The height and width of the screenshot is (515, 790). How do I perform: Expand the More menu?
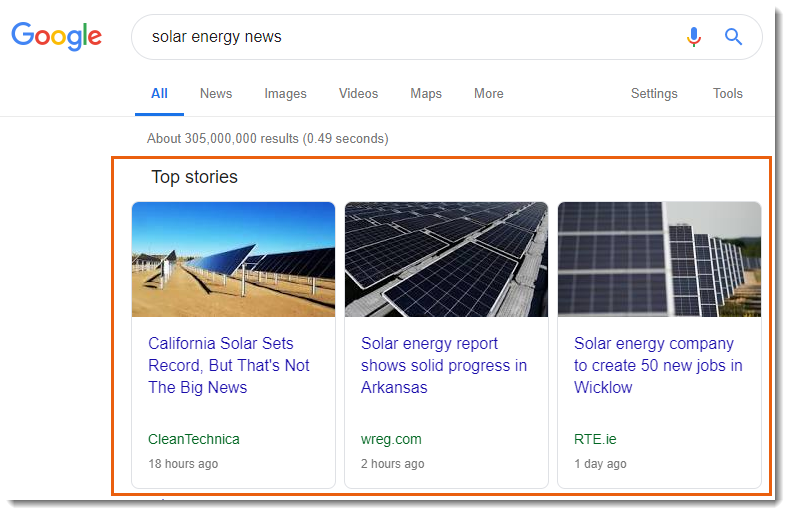pyautogui.click(x=489, y=94)
